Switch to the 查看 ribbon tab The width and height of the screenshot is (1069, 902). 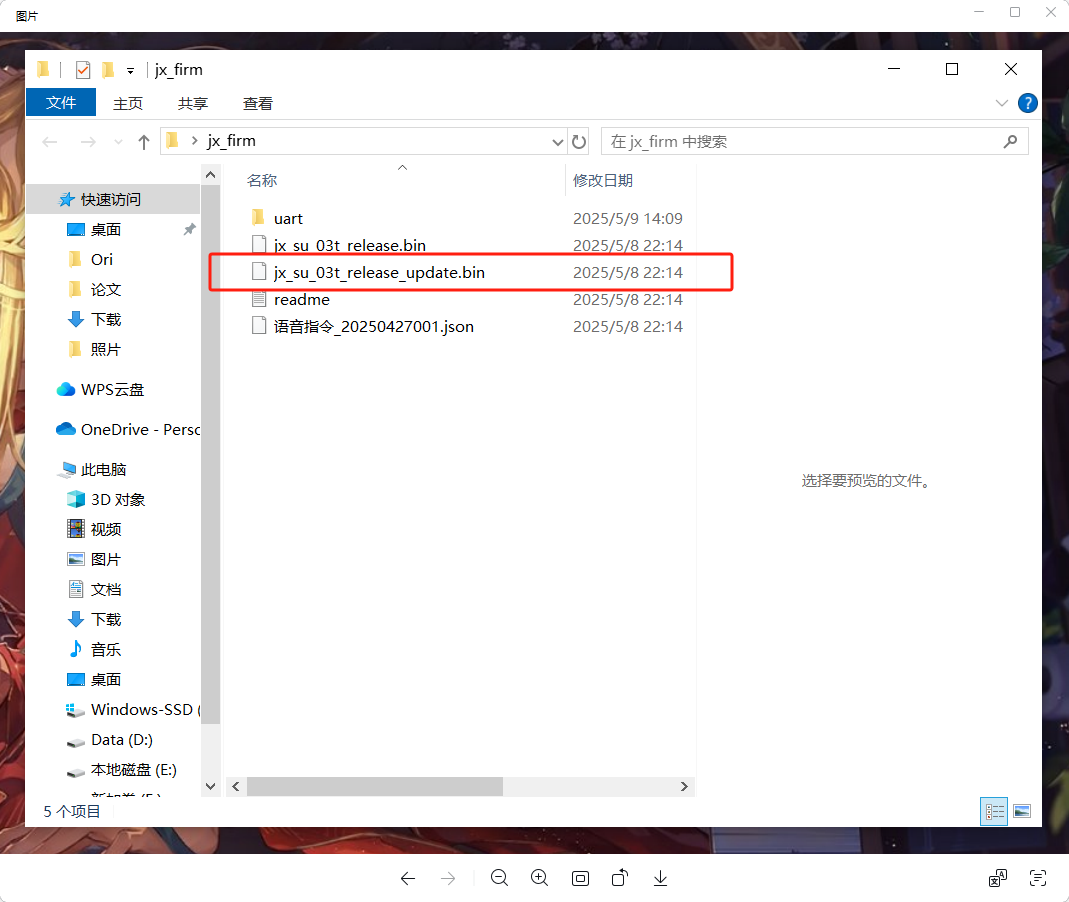[x=258, y=103]
